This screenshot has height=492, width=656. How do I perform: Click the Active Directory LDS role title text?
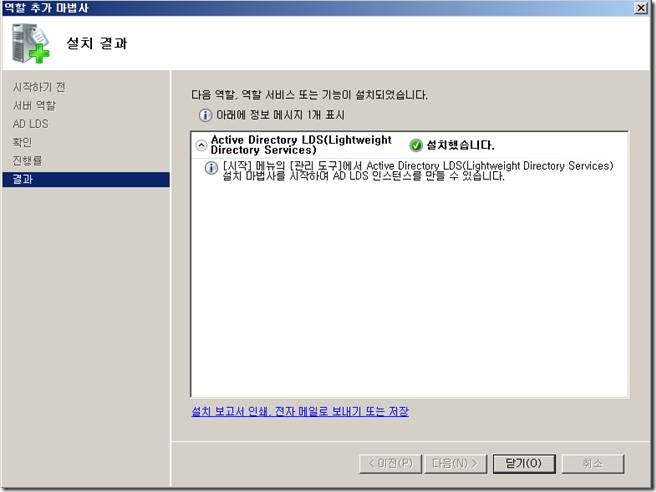click(301, 145)
